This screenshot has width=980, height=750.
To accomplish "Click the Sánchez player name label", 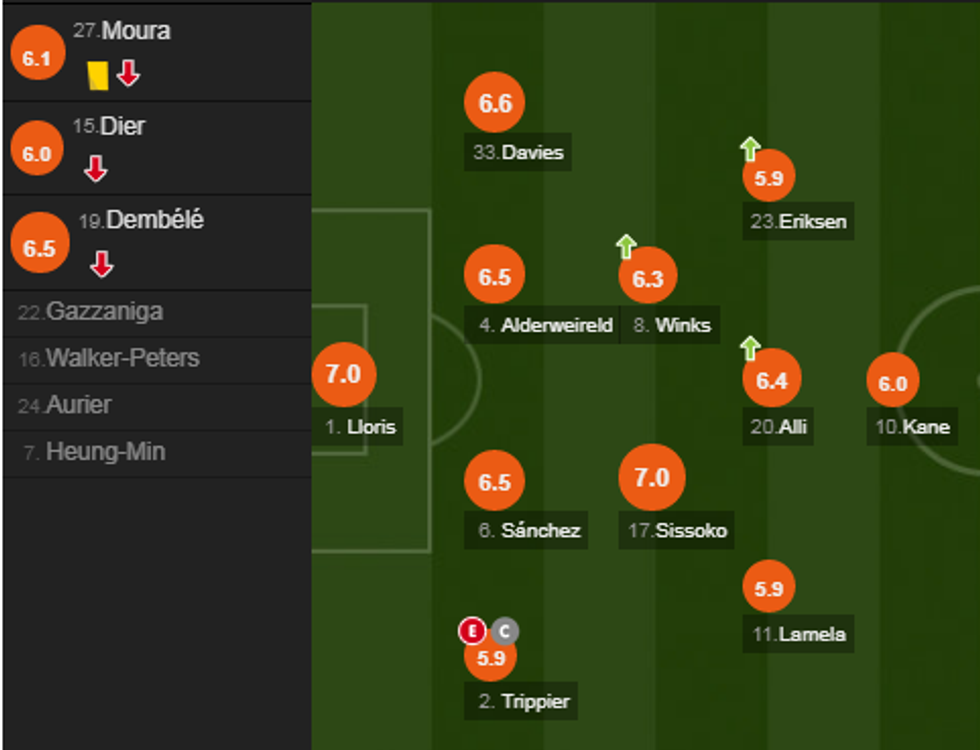I will point(528,530).
